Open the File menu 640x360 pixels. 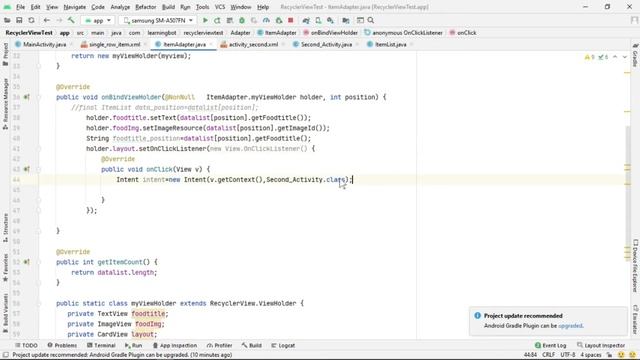[x=20, y=7]
